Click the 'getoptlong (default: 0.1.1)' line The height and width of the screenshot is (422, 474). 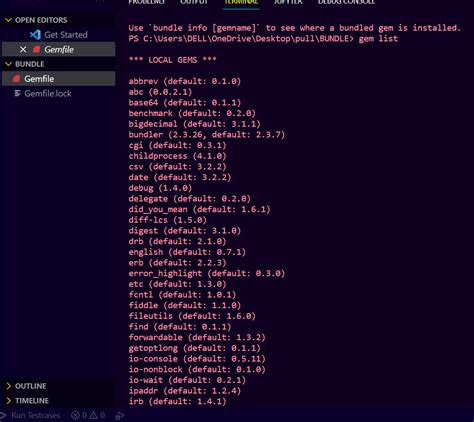(194, 348)
